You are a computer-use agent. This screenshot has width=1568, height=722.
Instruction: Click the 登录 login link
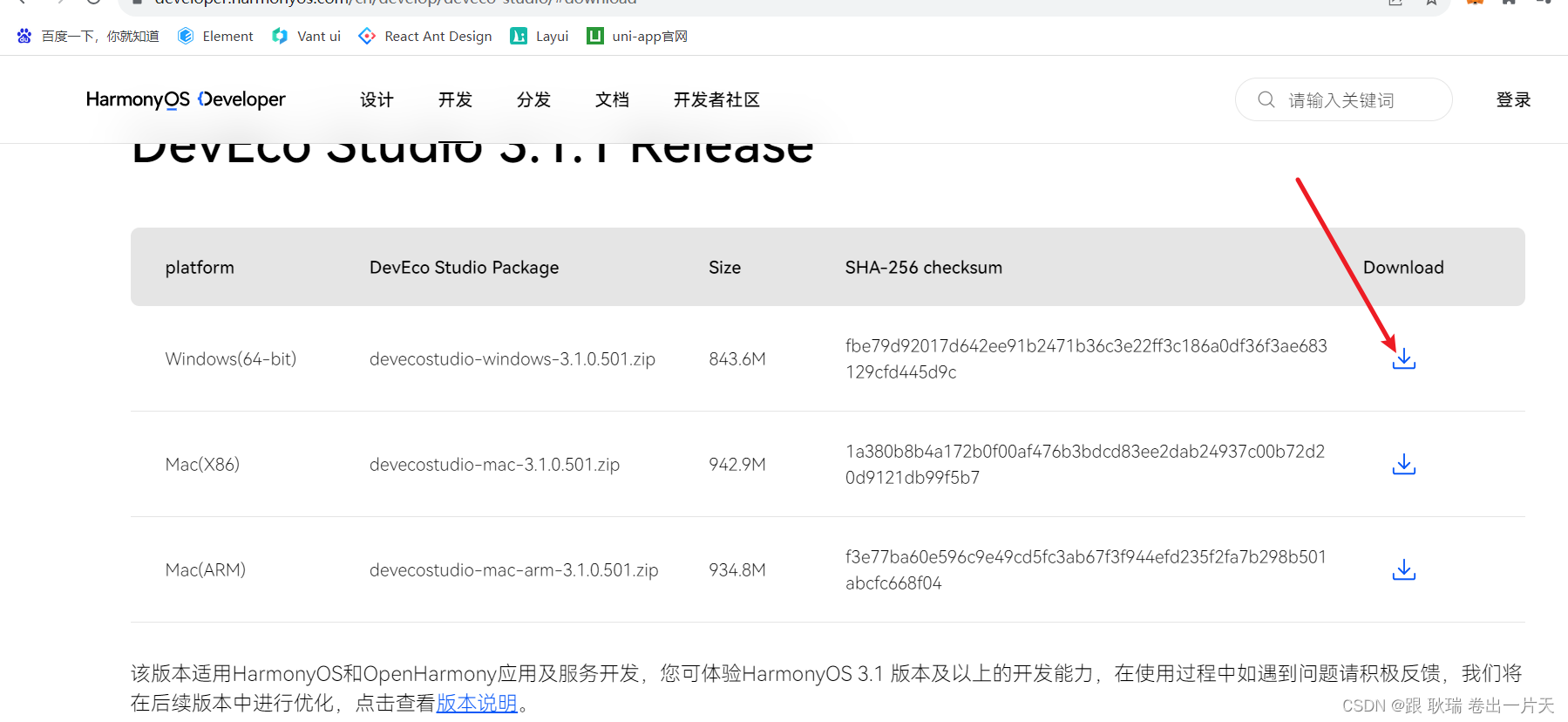[1513, 99]
